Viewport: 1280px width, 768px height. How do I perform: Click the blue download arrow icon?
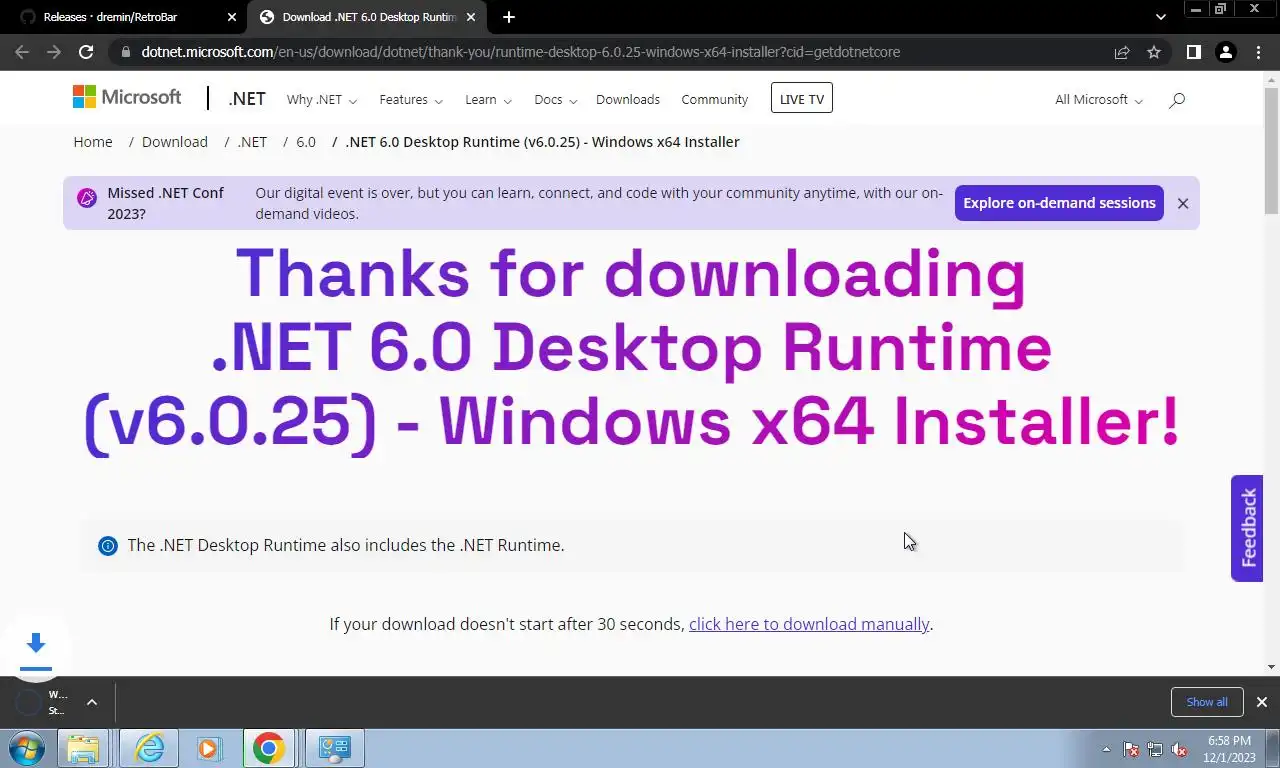pos(36,643)
